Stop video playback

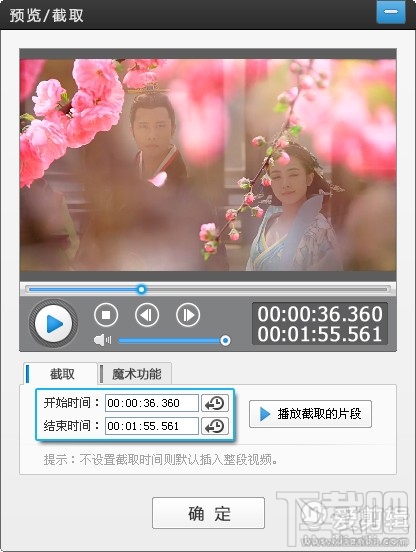106,315
